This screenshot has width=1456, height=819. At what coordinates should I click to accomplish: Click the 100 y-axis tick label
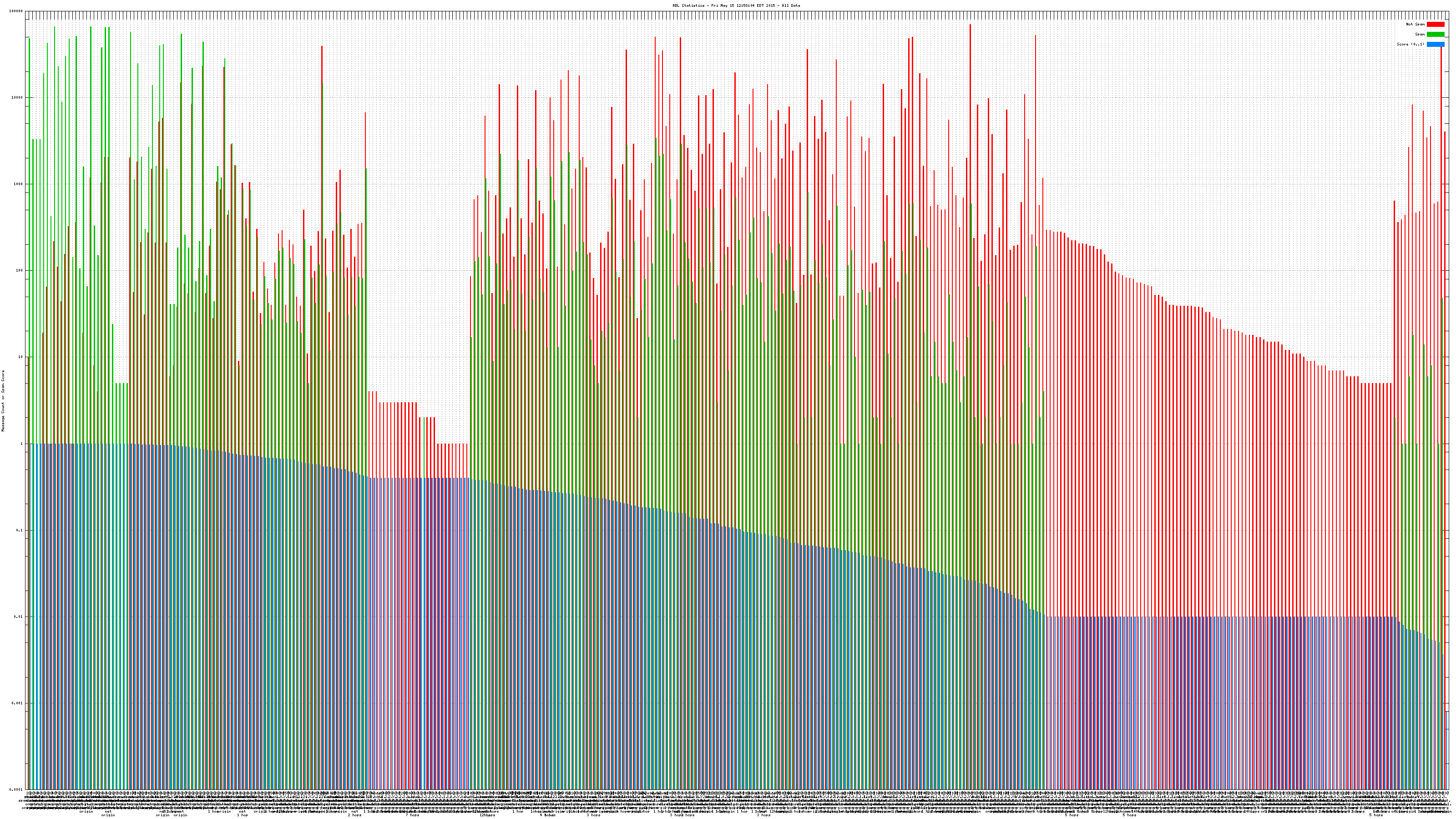(x=20, y=271)
